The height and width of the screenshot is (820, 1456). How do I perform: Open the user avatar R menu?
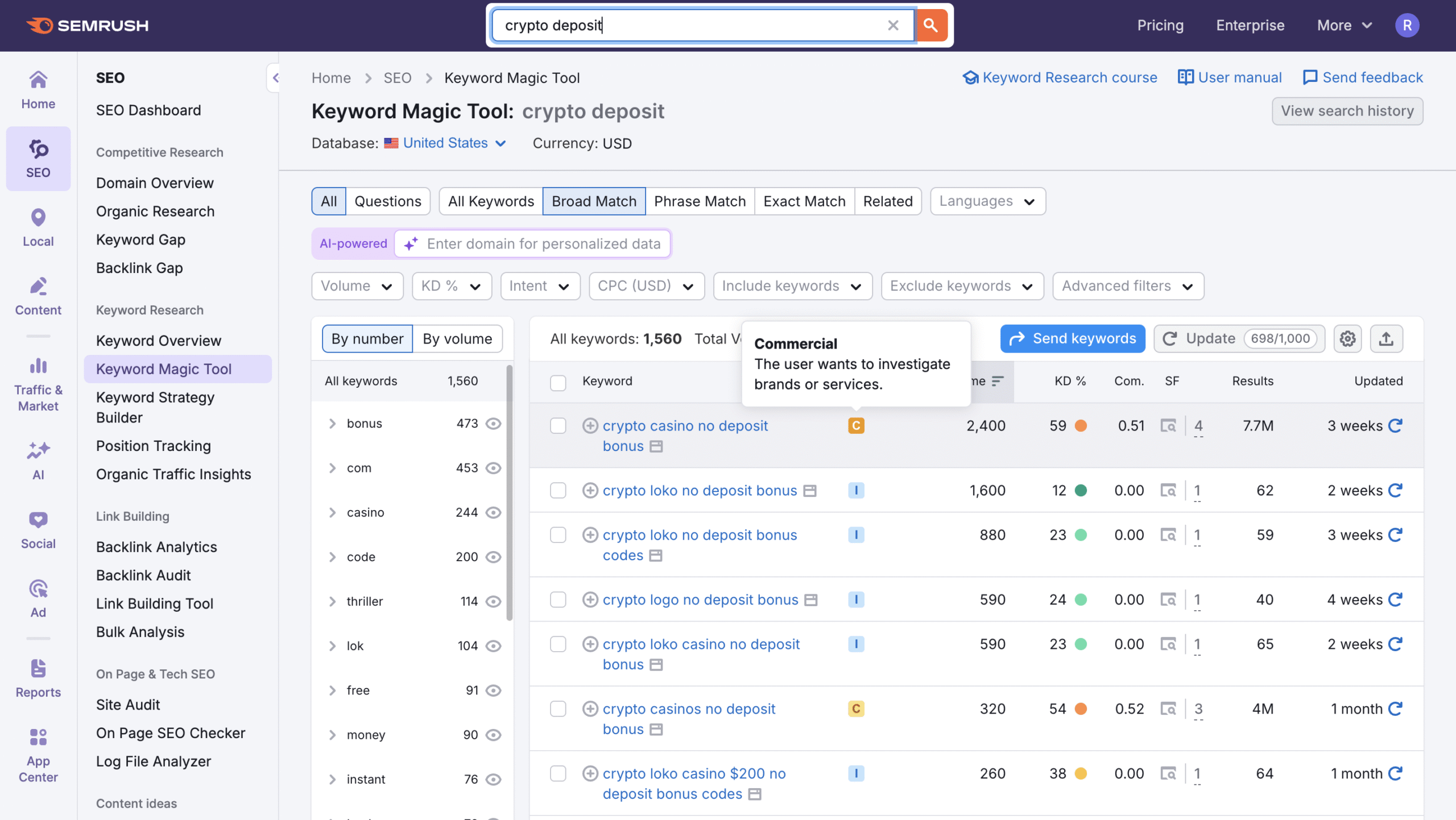tap(1407, 26)
